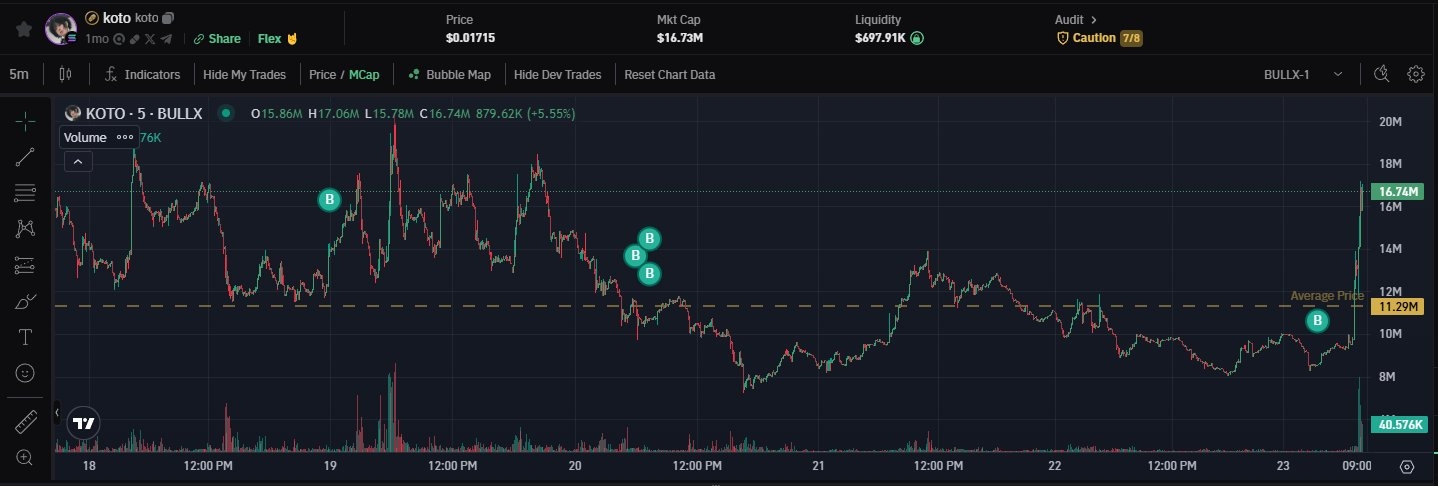Click the TradingView logo
This screenshot has width=1438, height=486.
pos(85,424)
